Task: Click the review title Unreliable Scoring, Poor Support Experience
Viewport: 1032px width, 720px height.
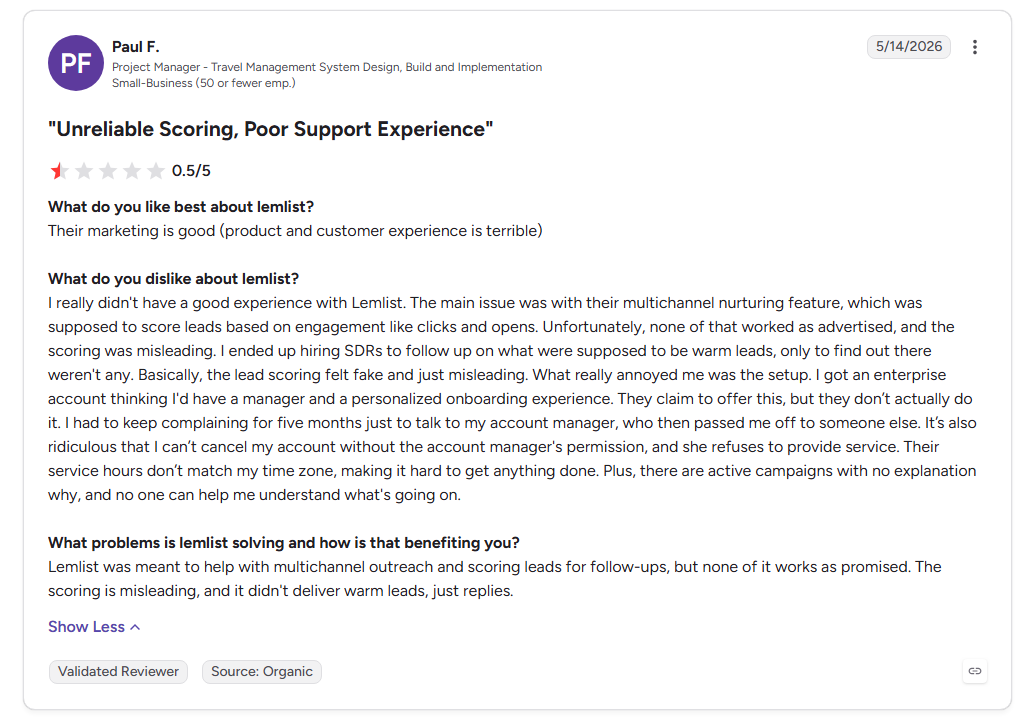Action: coord(271,129)
